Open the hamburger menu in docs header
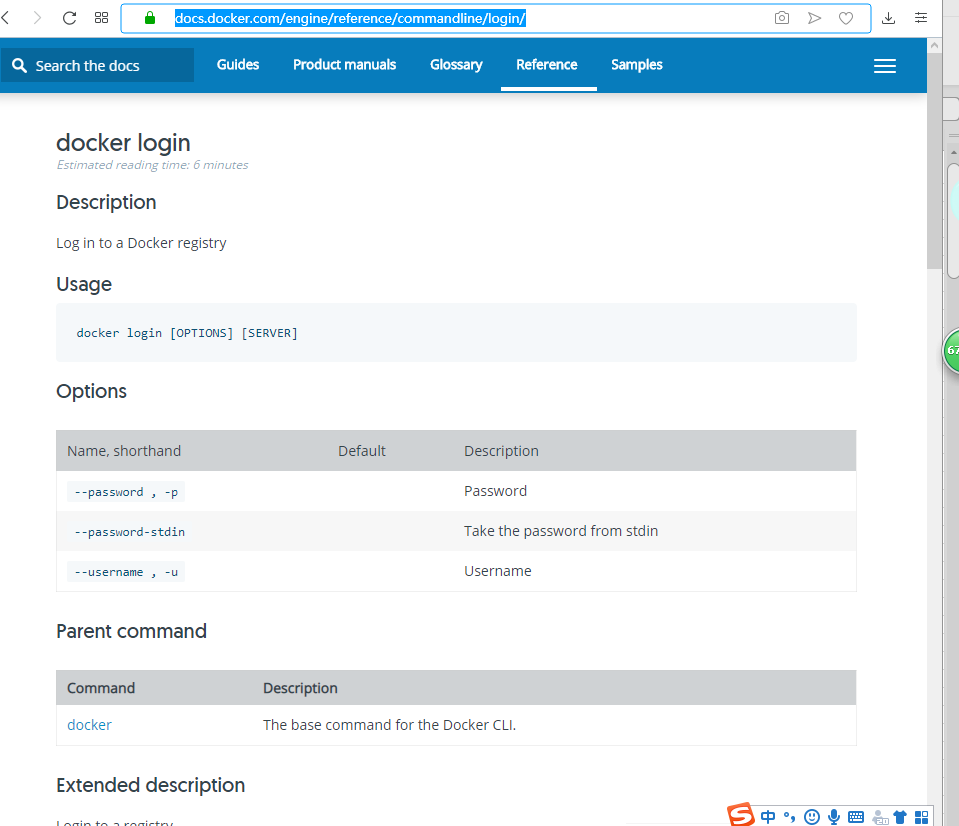This screenshot has width=959, height=826. [884, 66]
